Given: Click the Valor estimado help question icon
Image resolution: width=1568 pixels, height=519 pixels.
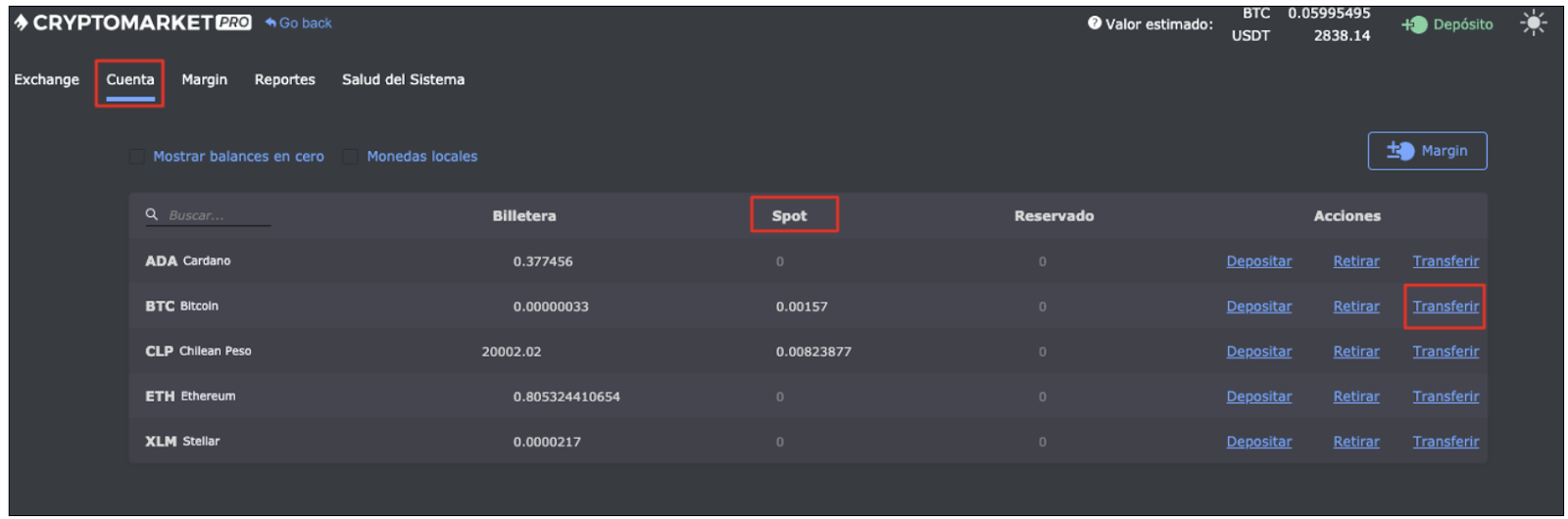Looking at the screenshot, I should tap(1095, 24).
